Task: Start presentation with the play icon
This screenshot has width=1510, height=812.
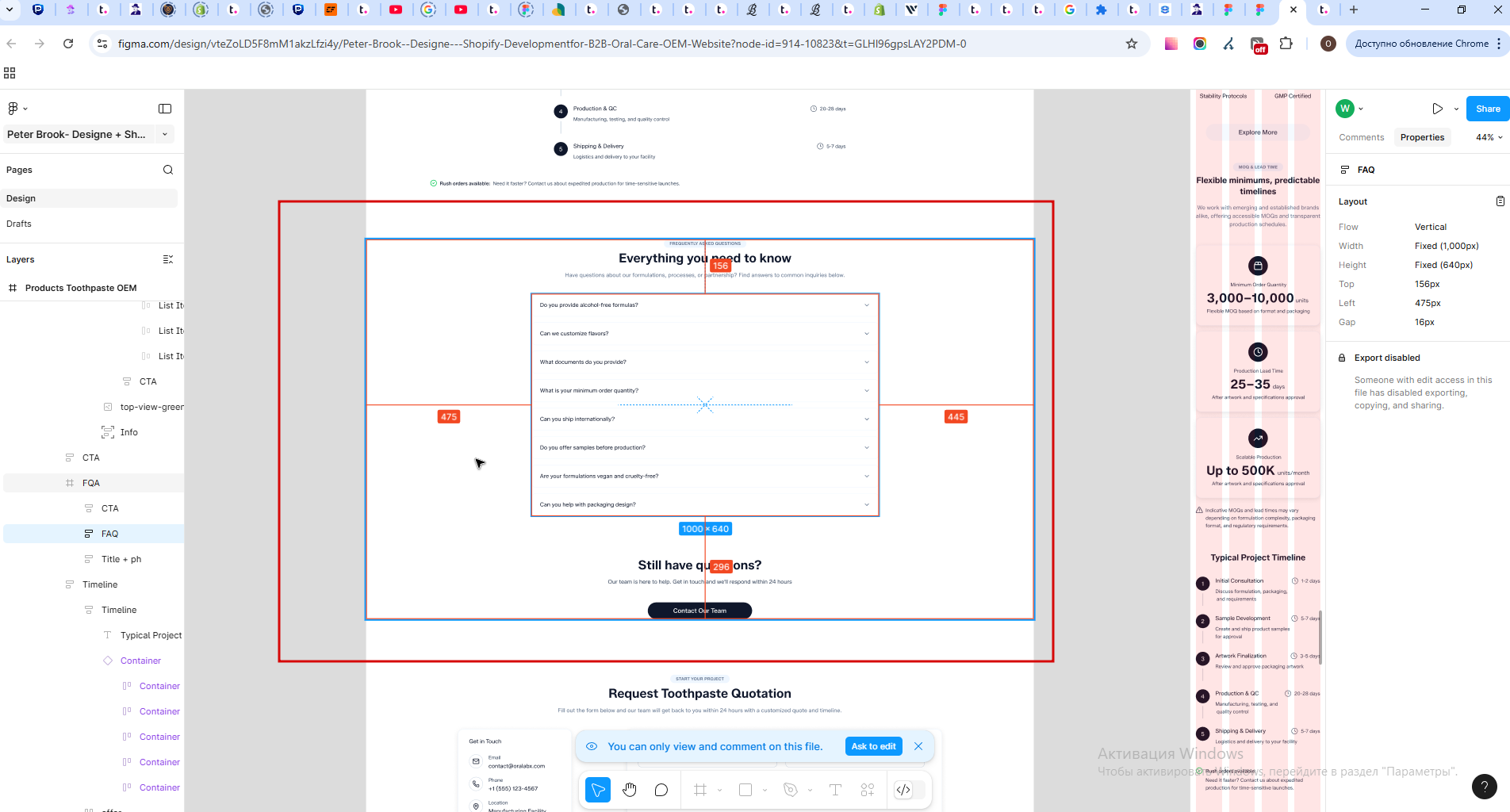Action: pyautogui.click(x=1438, y=109)
